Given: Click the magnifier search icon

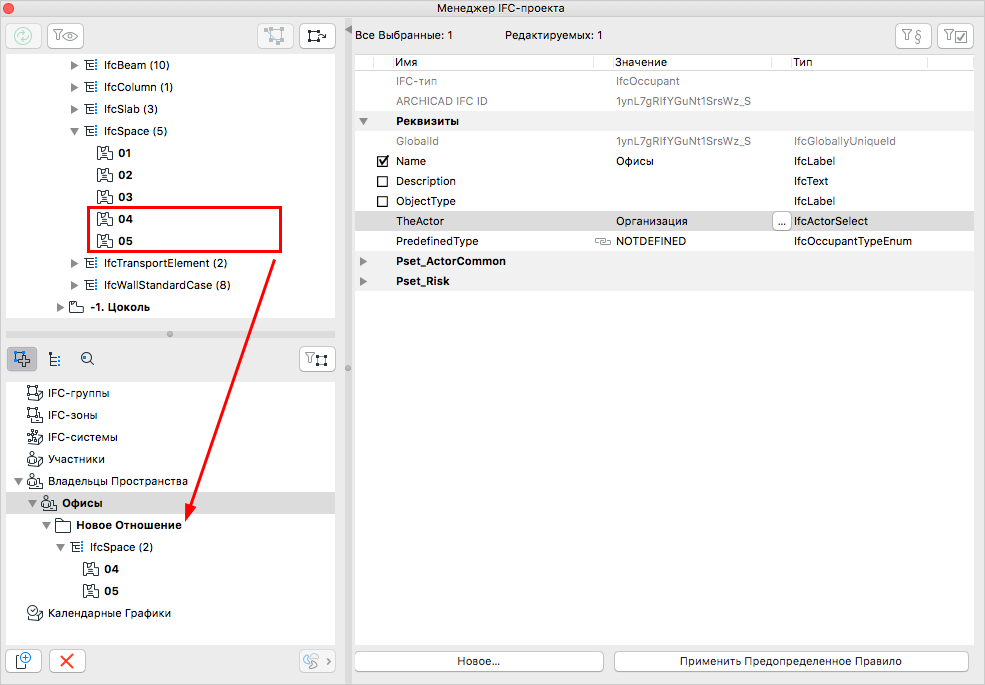Looking at the screenshot, I should 87,359.
